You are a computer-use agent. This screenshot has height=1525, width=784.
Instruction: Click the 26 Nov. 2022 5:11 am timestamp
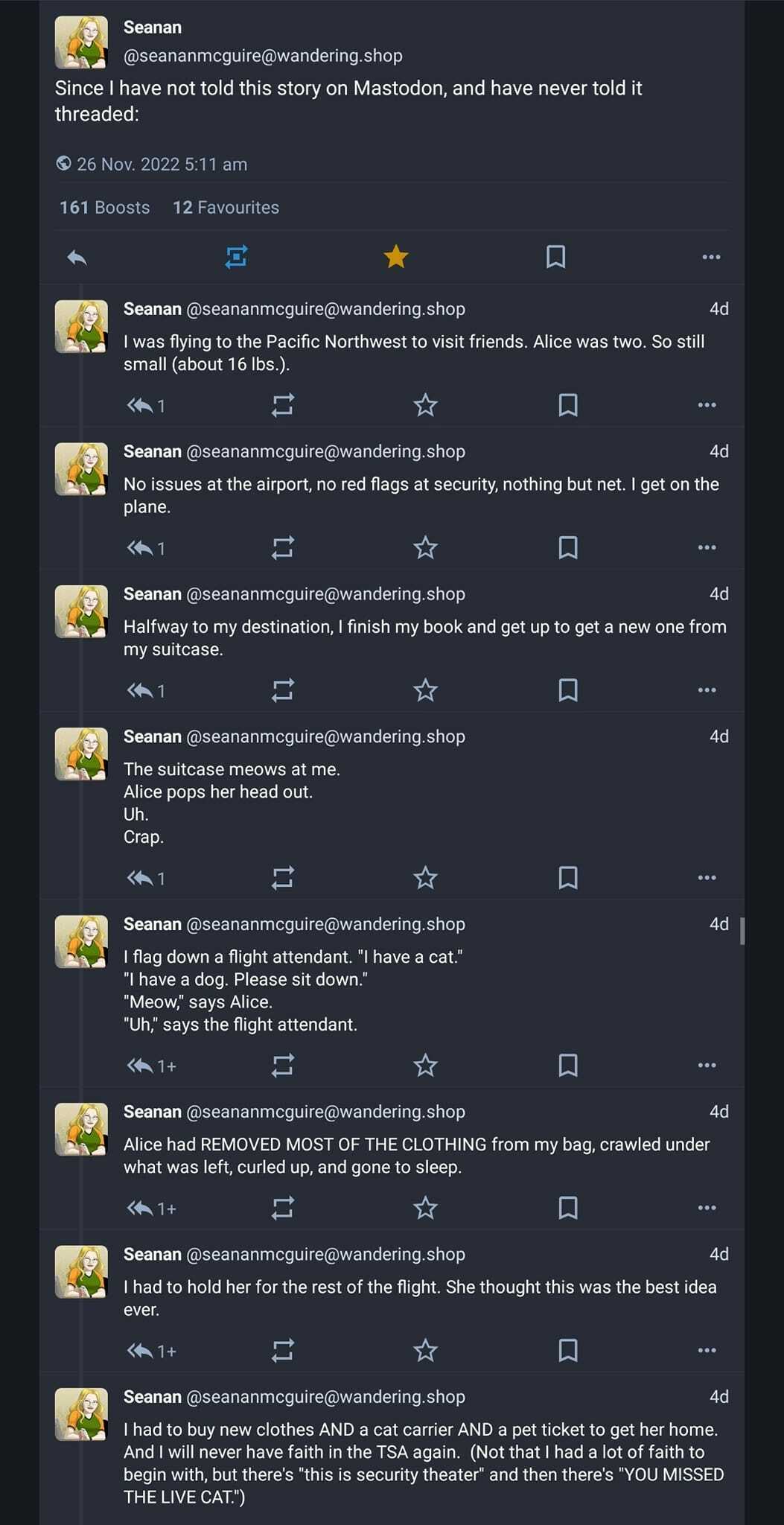pos(162,165)
